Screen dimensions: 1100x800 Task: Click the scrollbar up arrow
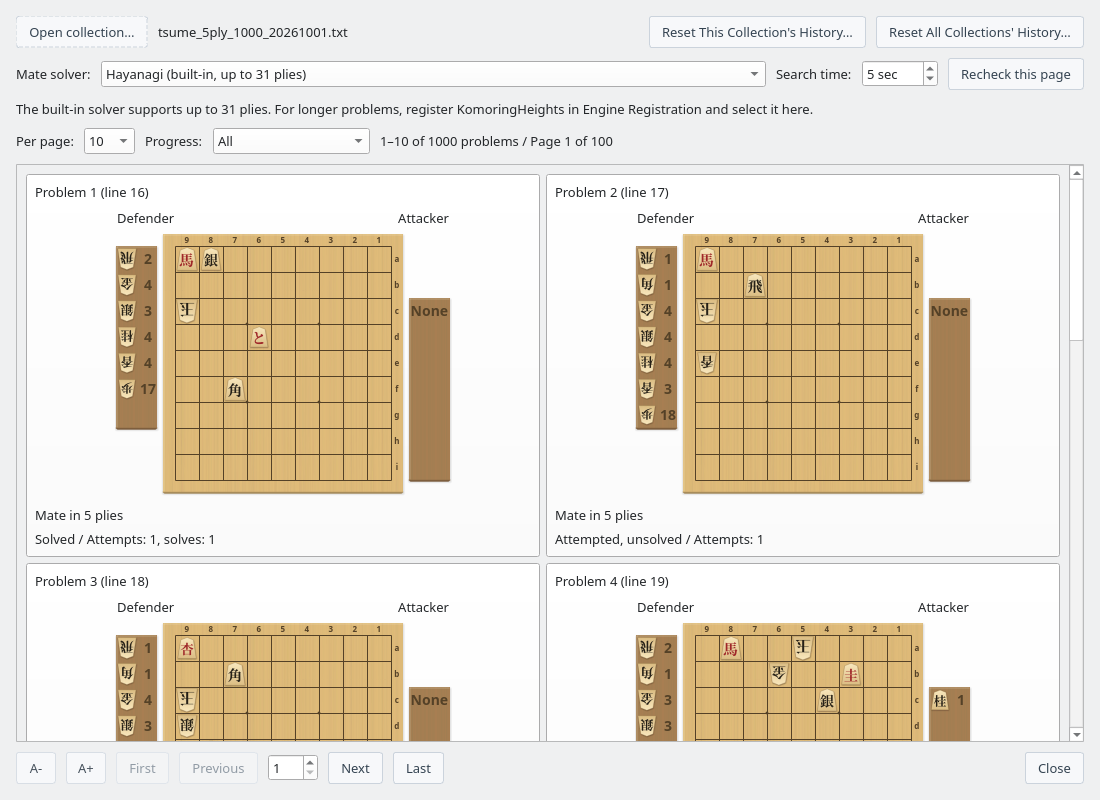pyautogui.click(x=1076, y=172)
